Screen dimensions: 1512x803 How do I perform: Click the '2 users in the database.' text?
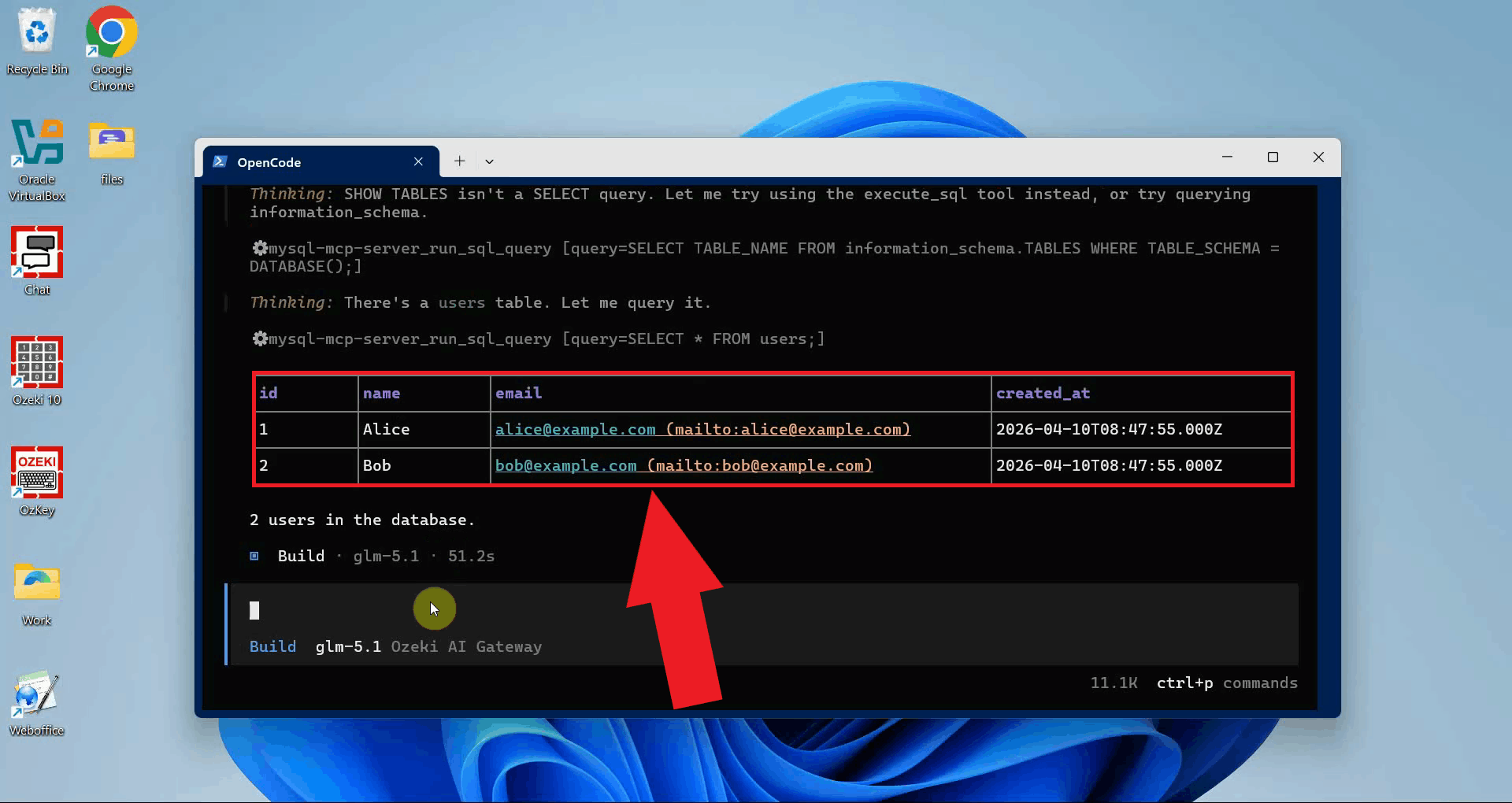pyautogui.click(x=362, y=520)
